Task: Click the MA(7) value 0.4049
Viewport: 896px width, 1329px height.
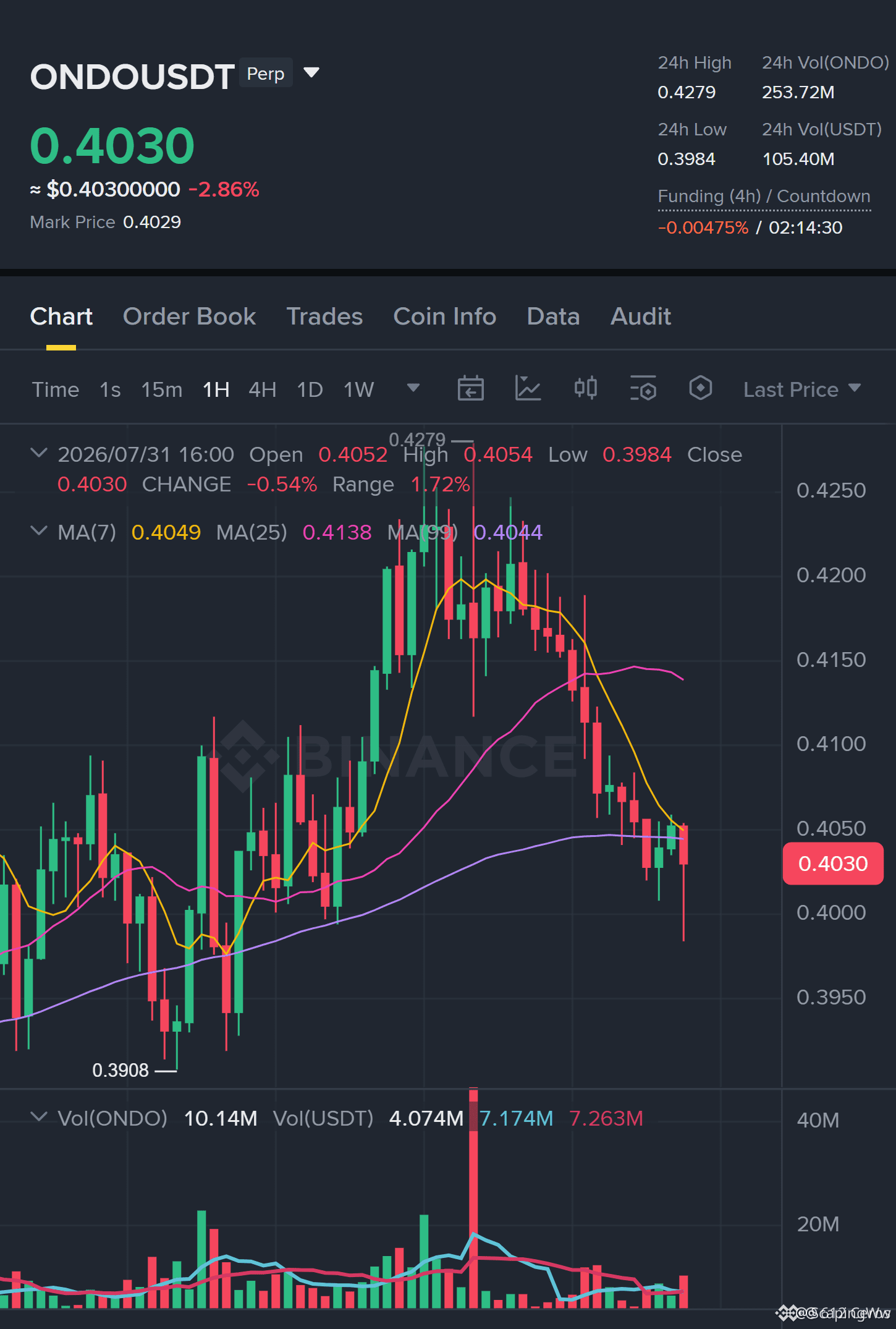Action: (x=166, y=532)
